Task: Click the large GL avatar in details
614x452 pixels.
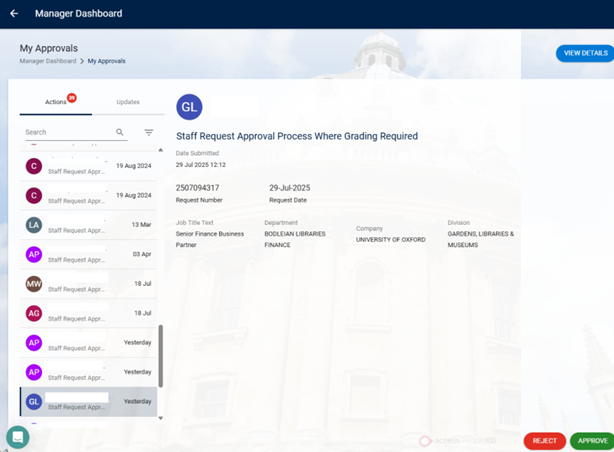Action: (189, 107)
